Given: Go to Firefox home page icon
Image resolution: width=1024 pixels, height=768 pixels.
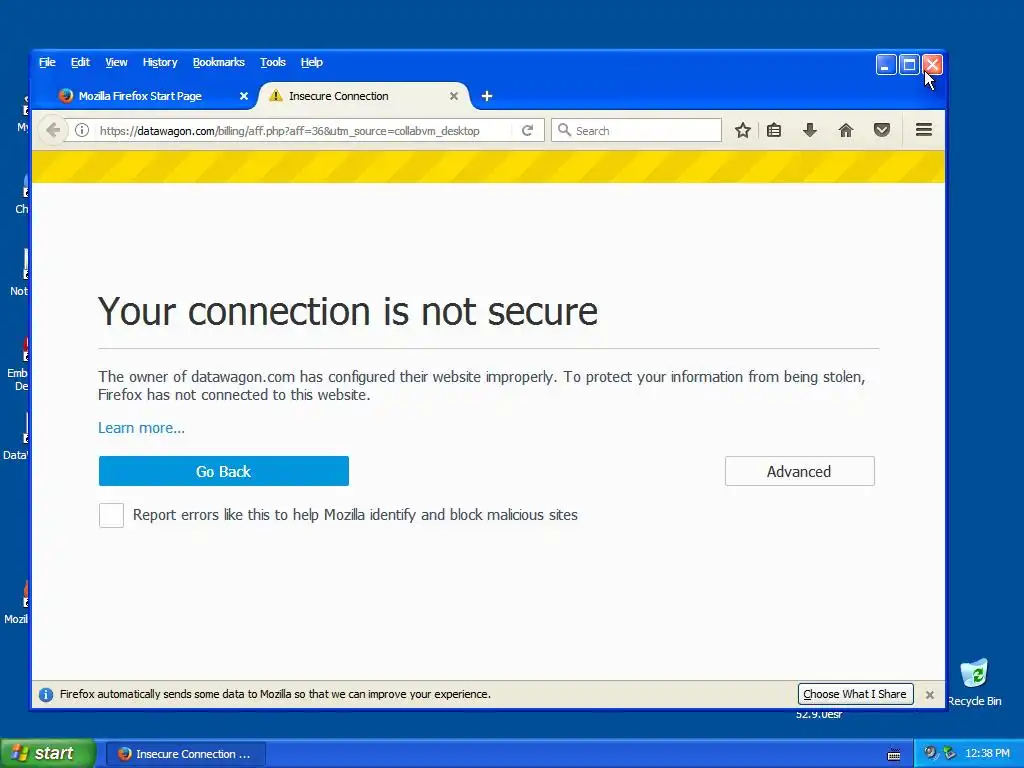Looking at the screenshot, I should pyautogui.click(x=846, y=130).
